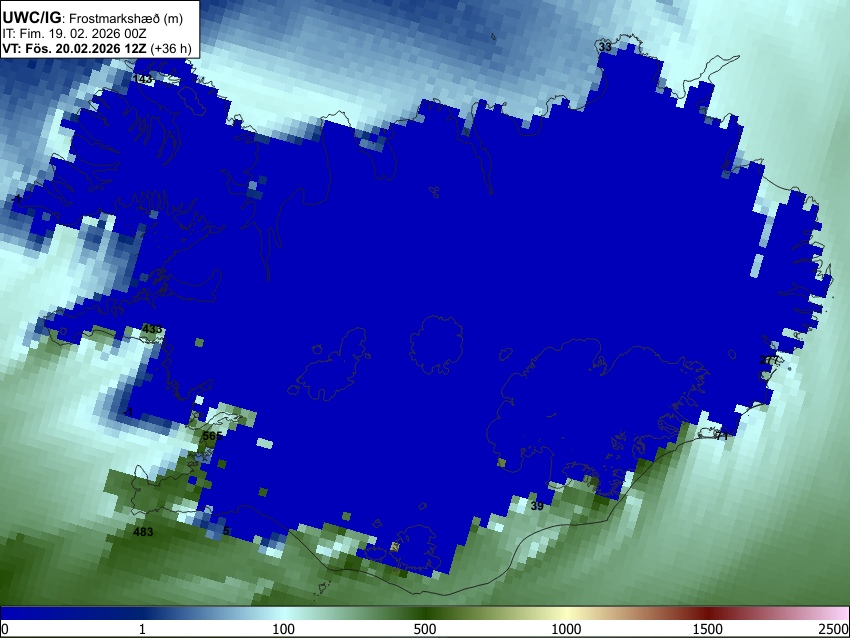850x638 pixels.
Task: Click the map value label "33"
Action: pos(605,47)
